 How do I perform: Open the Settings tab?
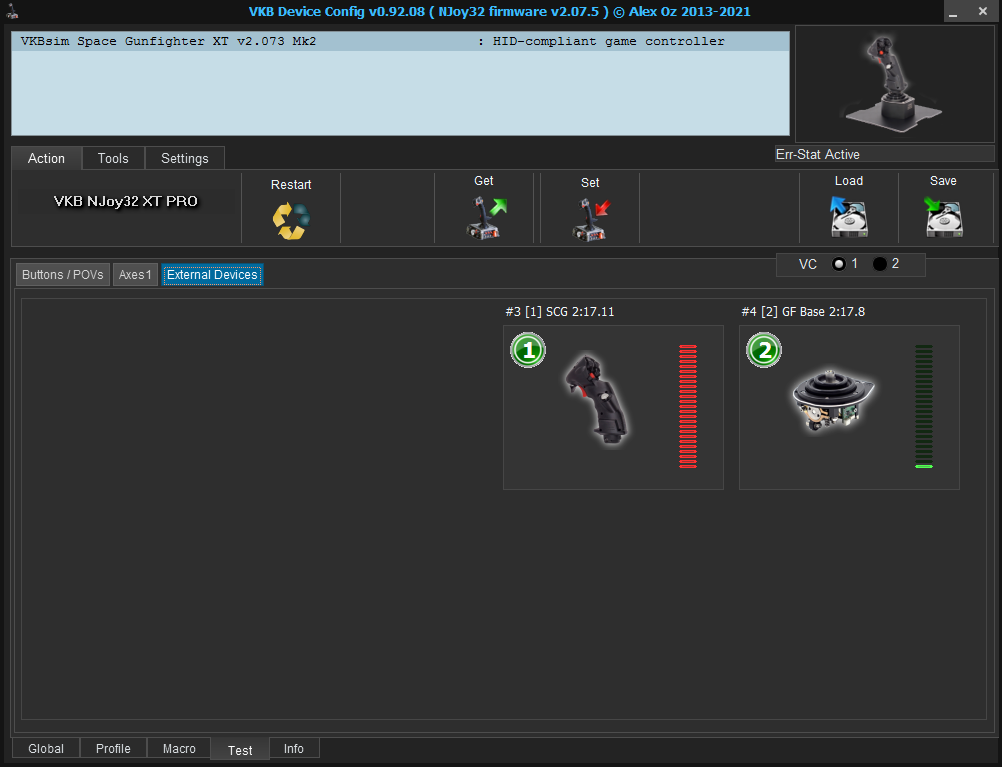click(185, 158)
